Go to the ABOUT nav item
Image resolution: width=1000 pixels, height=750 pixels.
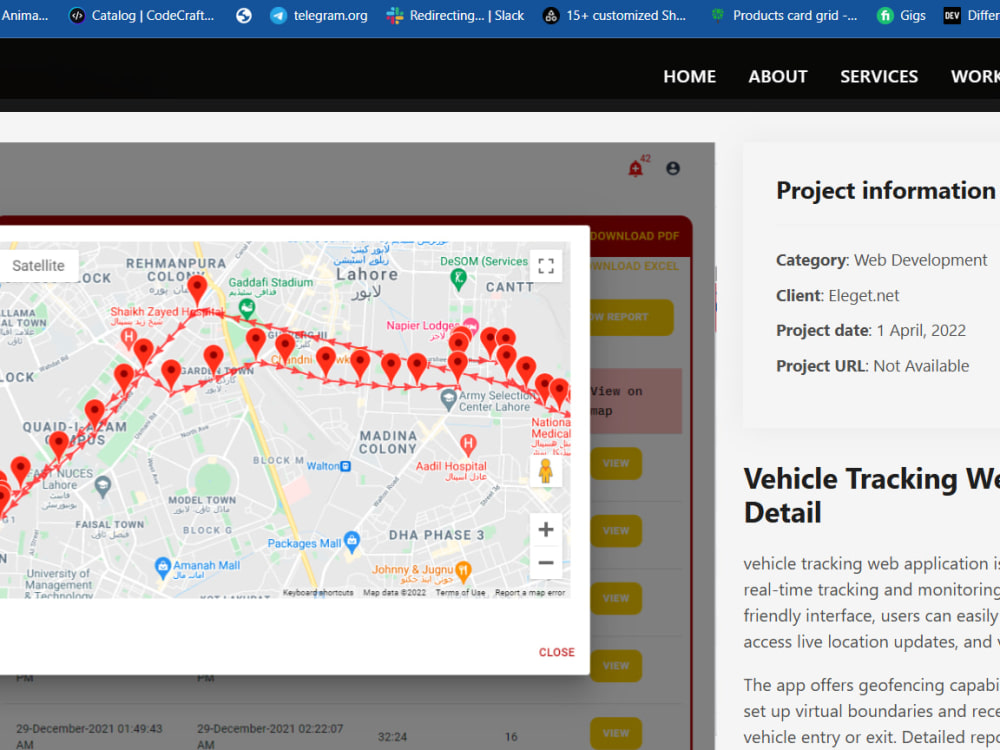point(777,77)
